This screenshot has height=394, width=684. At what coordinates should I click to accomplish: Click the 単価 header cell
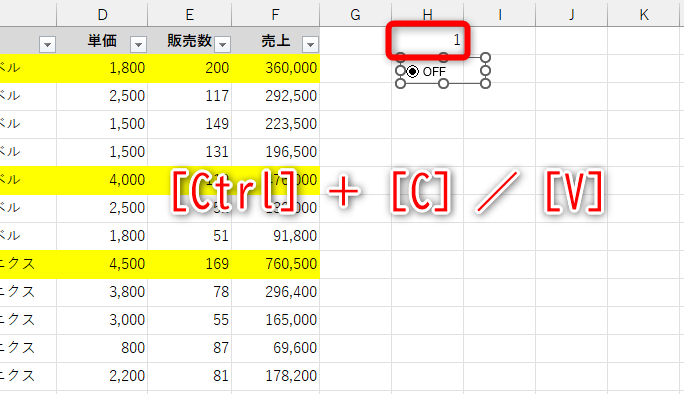click(102, 41)
